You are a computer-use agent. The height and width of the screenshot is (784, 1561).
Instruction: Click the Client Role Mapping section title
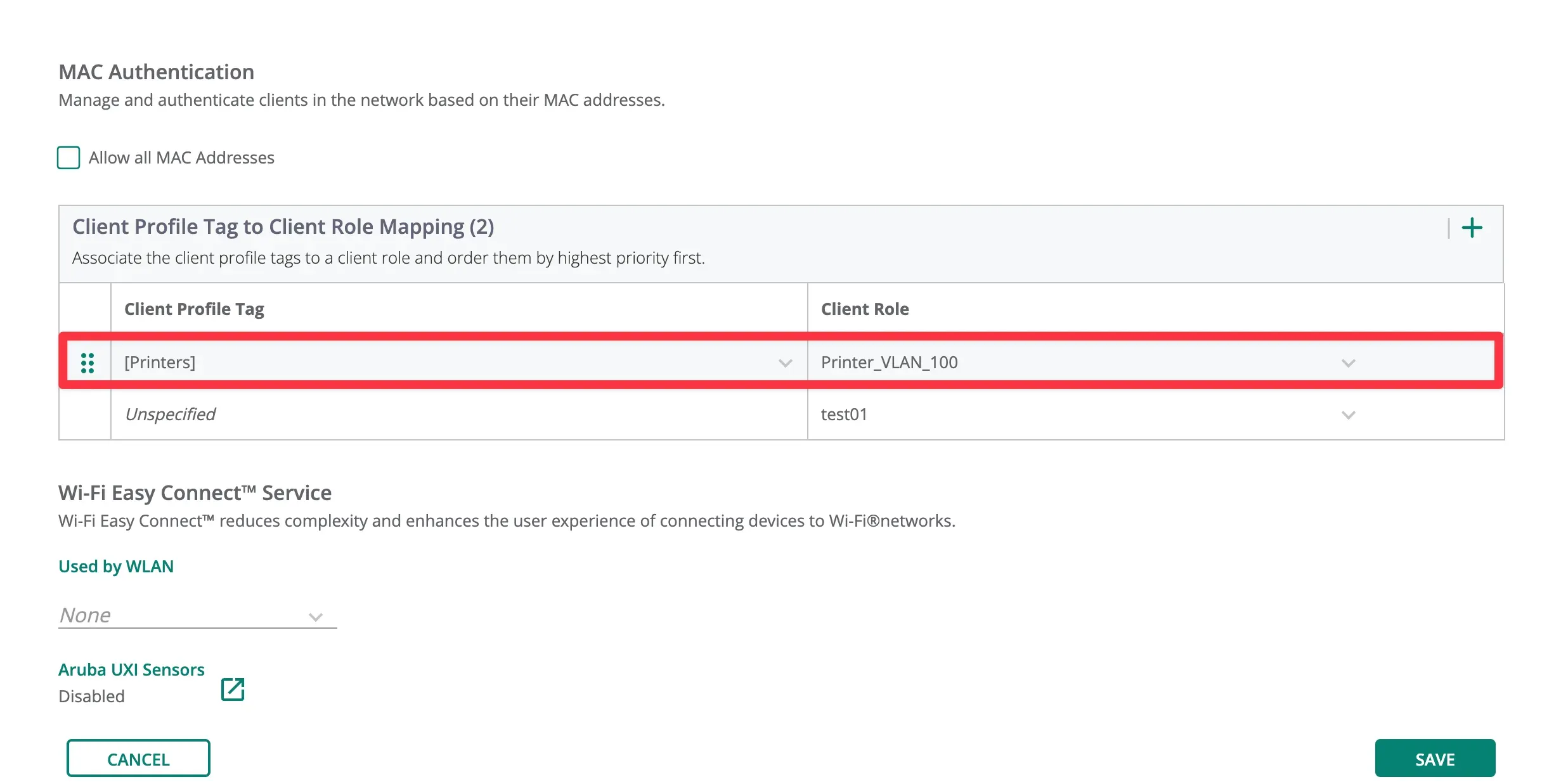coord(283,227)
